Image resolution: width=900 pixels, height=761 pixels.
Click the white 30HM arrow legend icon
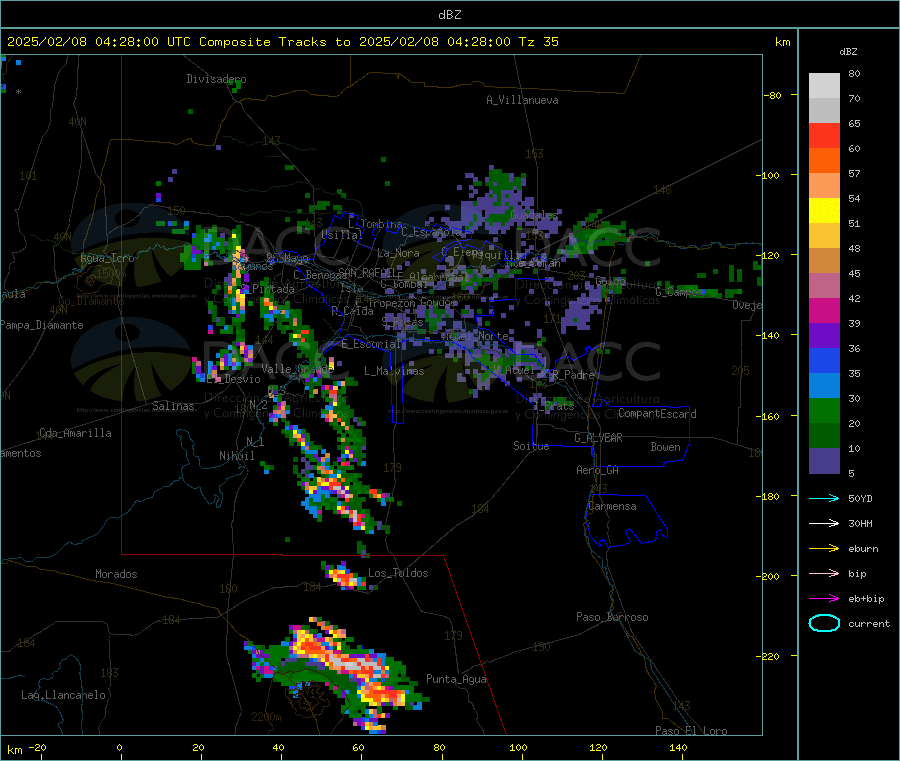pyautogui.click(x=824, y=523)
